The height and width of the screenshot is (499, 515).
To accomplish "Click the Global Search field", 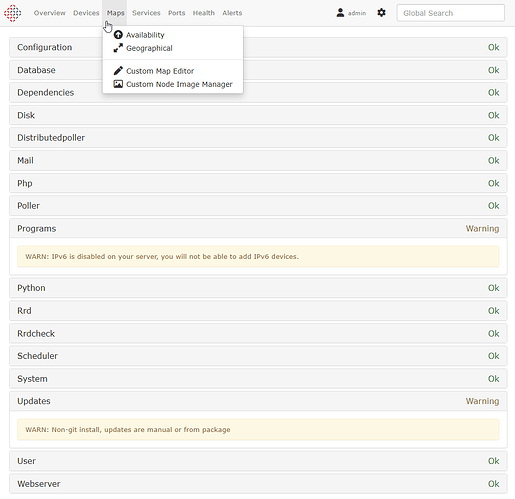I will 450,13.
